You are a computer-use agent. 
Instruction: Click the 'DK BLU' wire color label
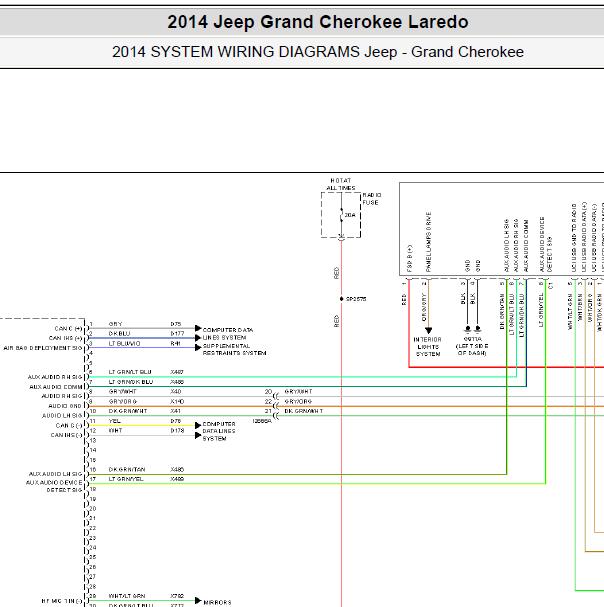(119, 333)
